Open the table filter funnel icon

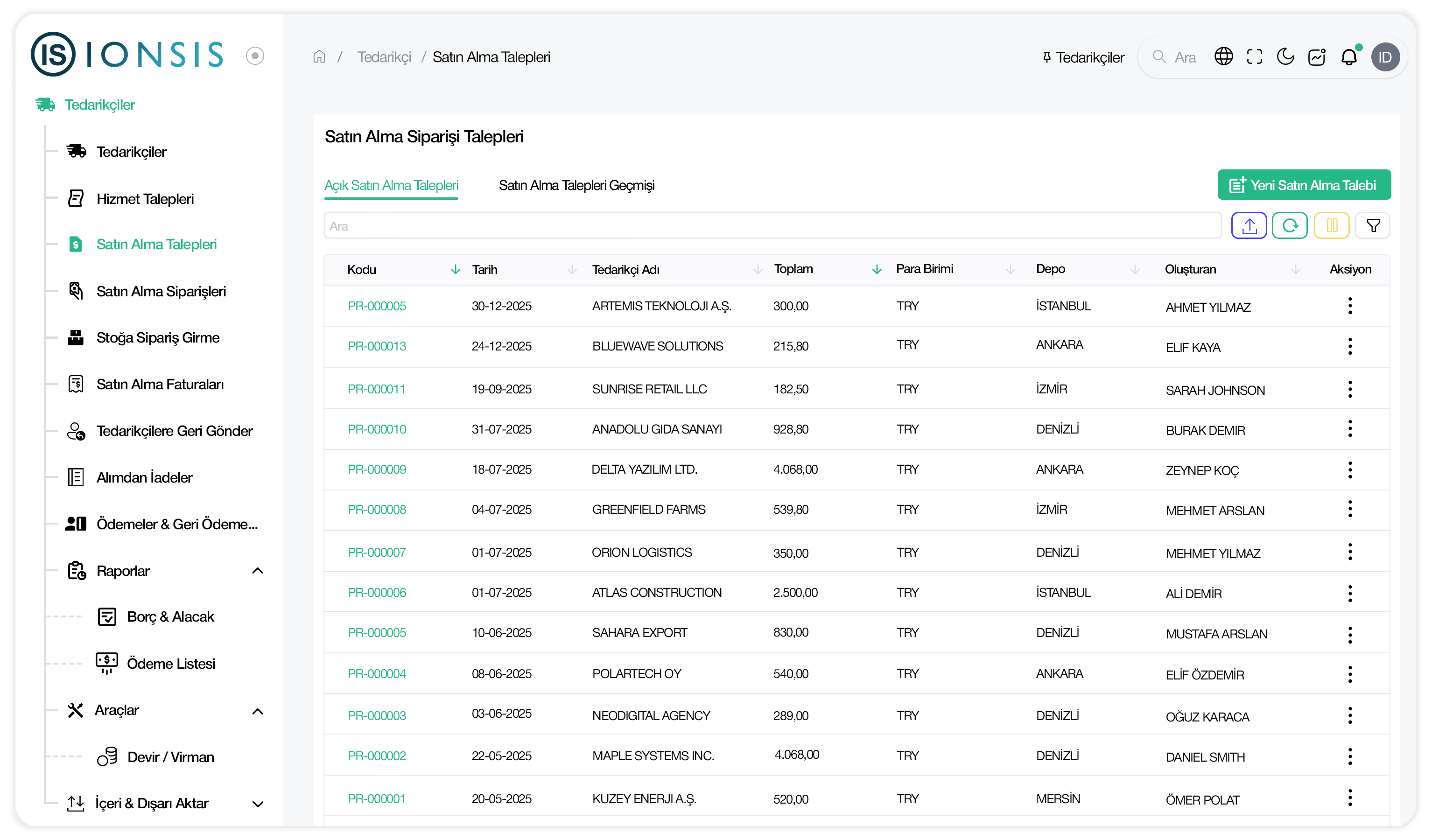[x=1372, y=226]
